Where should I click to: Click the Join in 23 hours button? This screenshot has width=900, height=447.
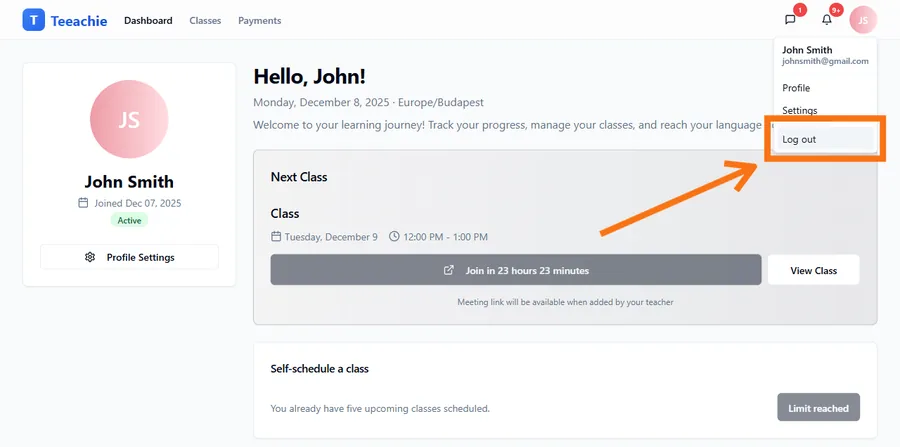pyautogui.click(x=516, y=270)
